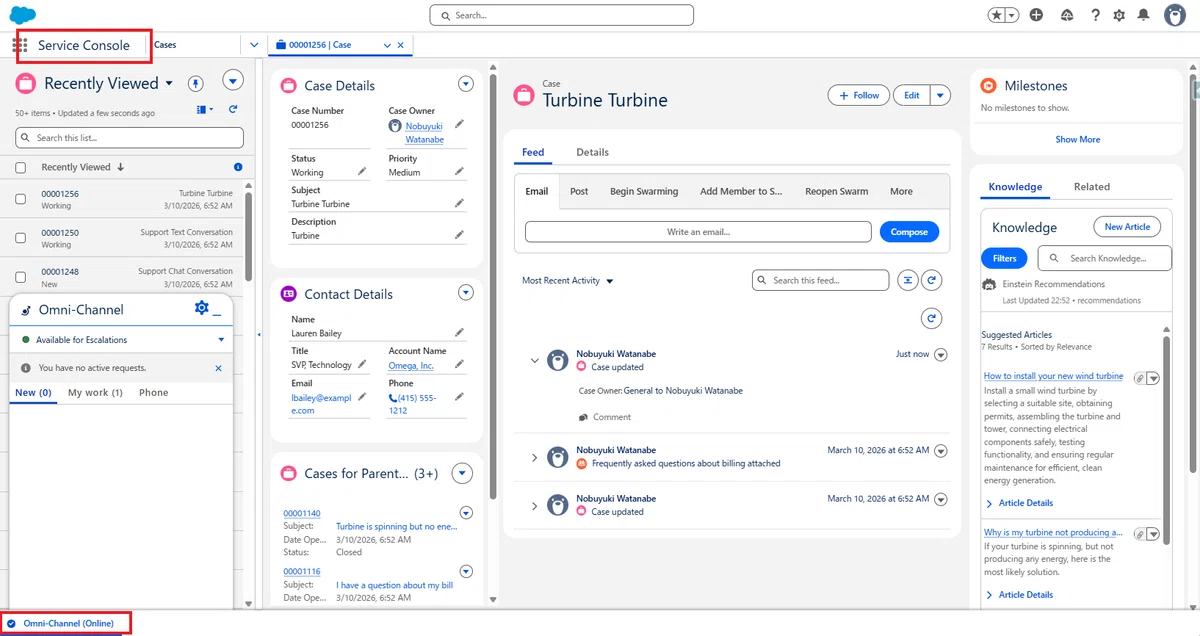Click expand all feed items icon
Viewport: 1200px width, 636px height.
[x=907, y=280]
